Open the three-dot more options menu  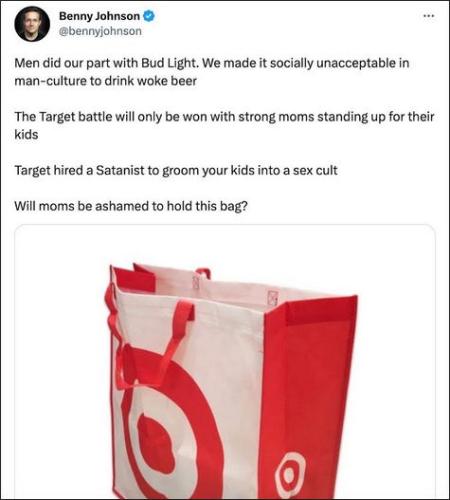pos(429,16)
